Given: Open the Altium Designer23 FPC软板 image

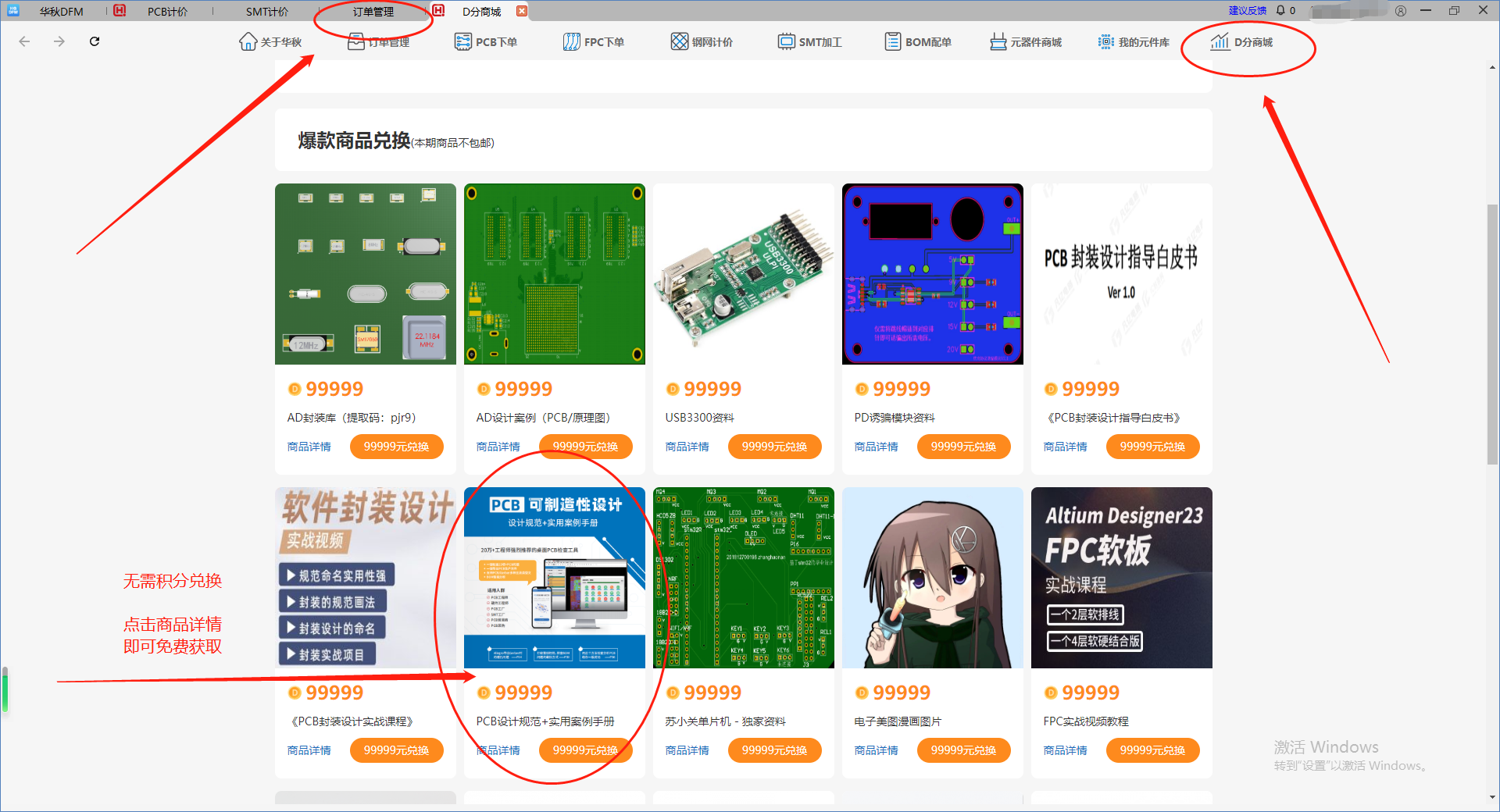Looking at the screenshot, I should coord(1122,578).
